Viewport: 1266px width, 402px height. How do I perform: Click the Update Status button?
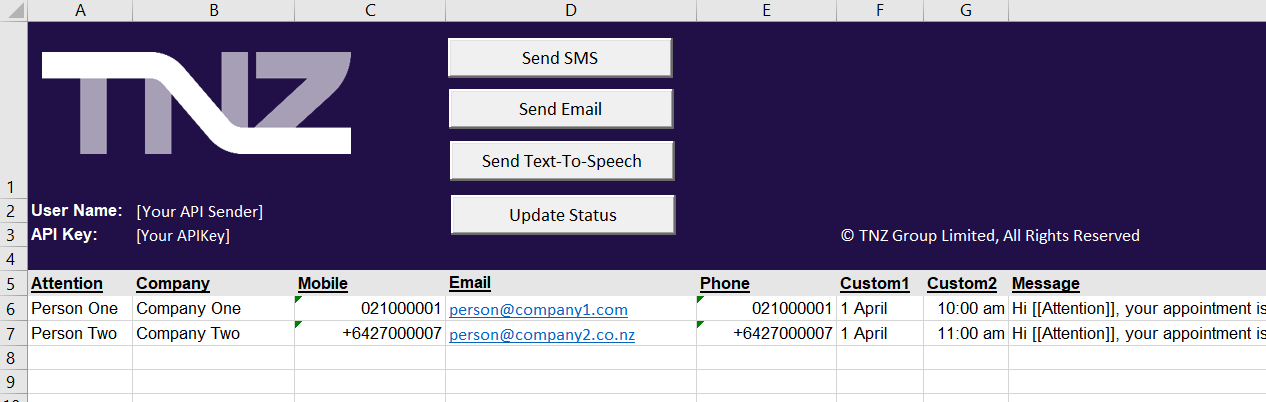(x=562, y=215)
